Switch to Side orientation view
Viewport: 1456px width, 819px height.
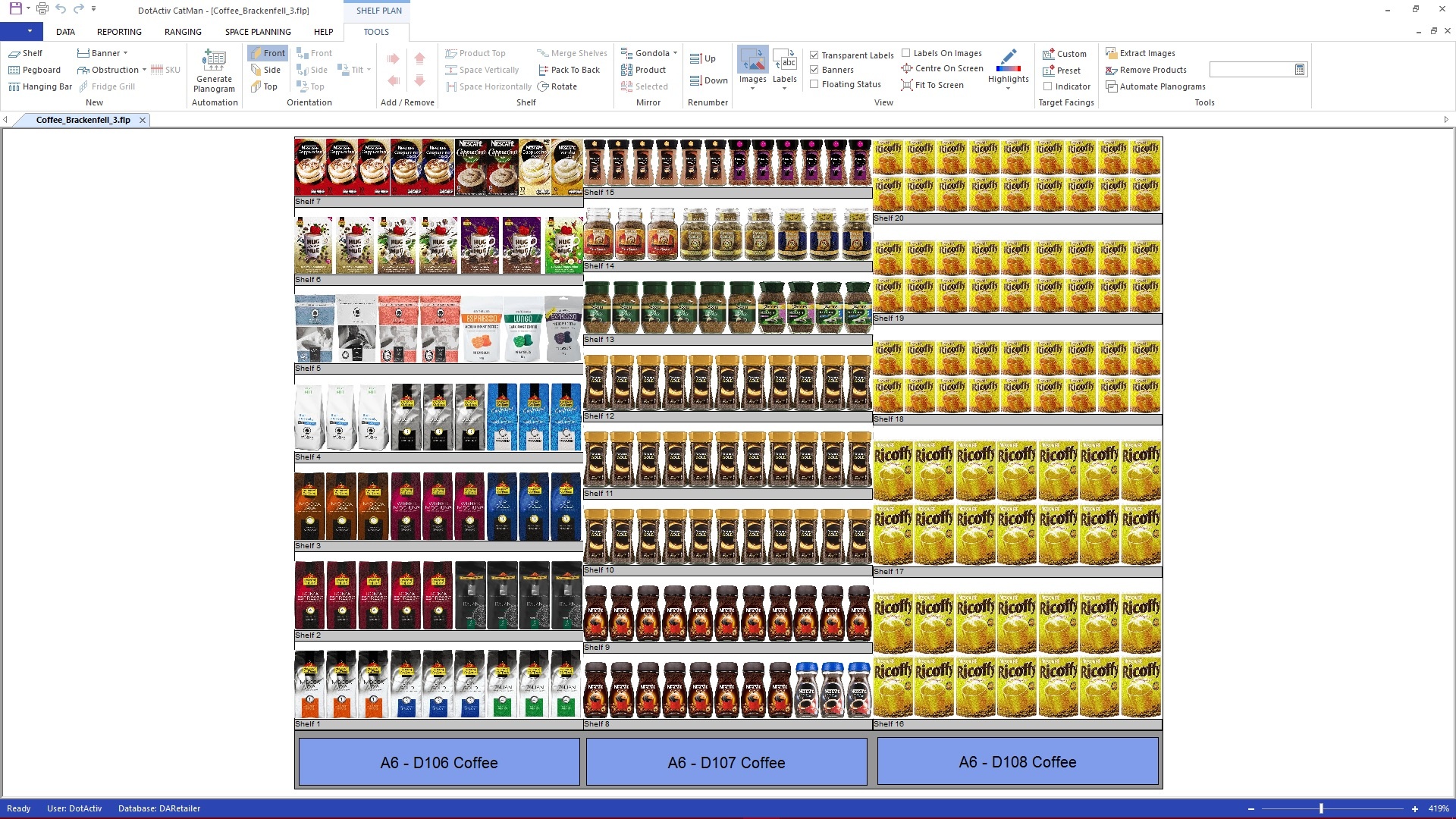pyautogui.click(x=266, y=70)
